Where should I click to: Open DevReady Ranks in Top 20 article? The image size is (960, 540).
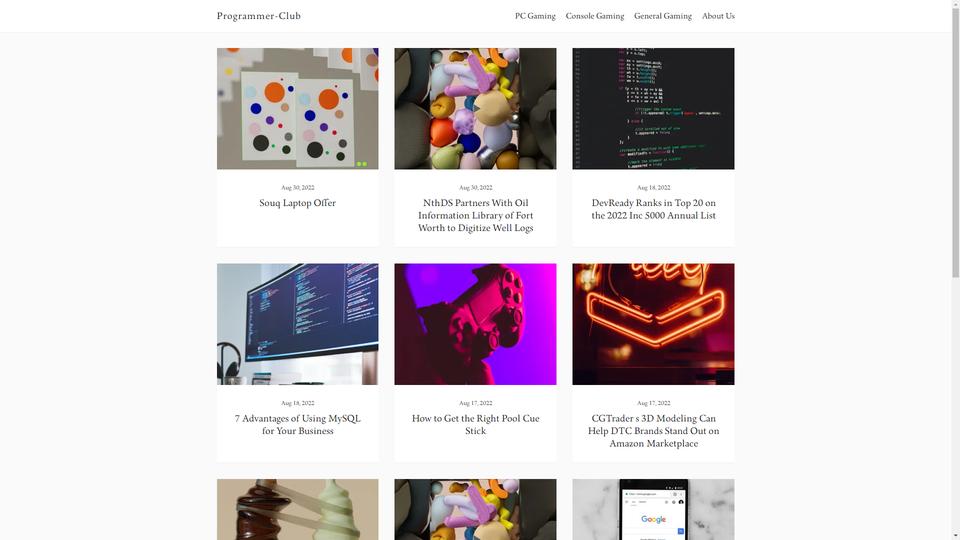tap(653, 209)
